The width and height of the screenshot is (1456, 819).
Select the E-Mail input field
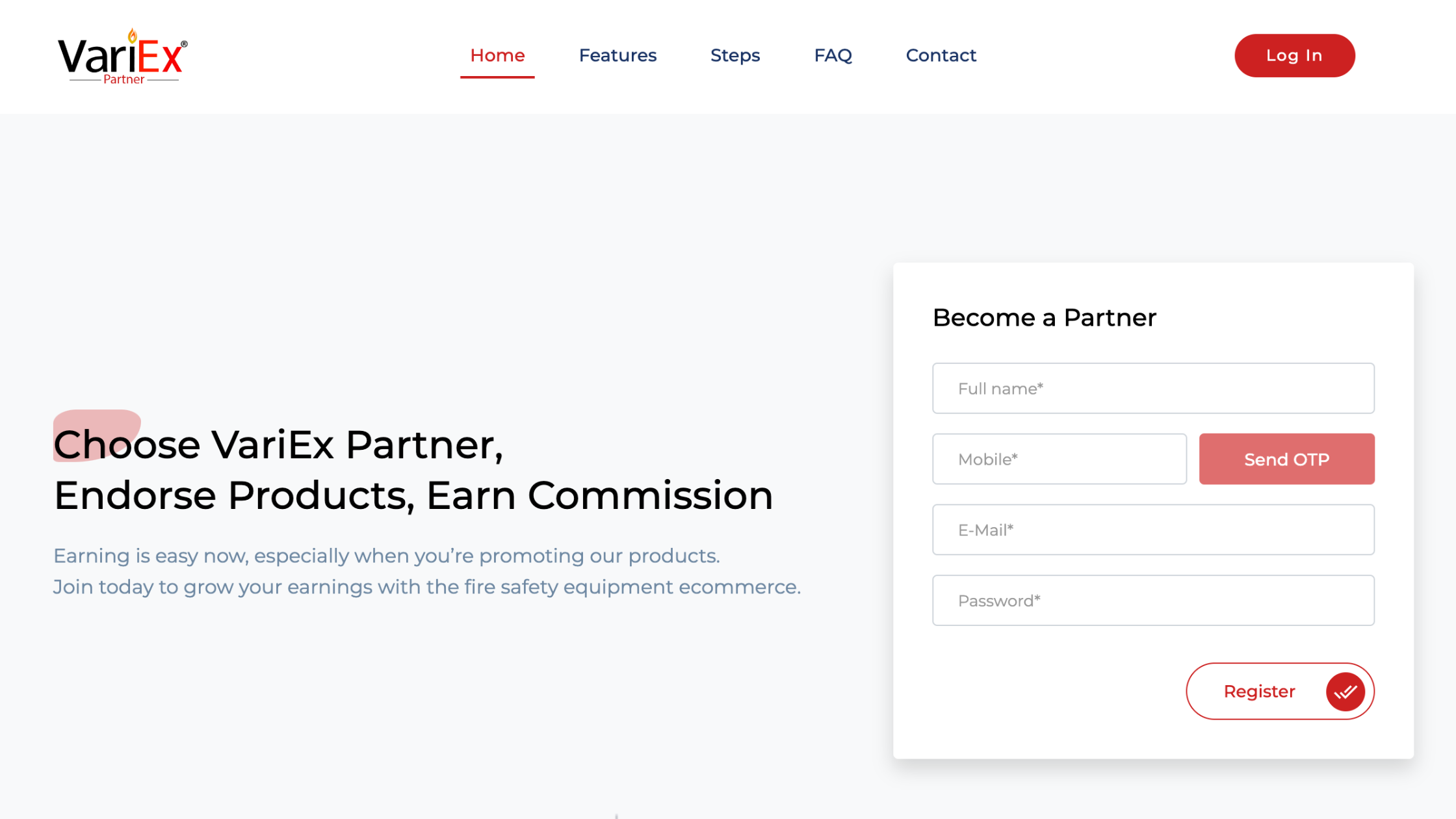(x=1153, y=530)
